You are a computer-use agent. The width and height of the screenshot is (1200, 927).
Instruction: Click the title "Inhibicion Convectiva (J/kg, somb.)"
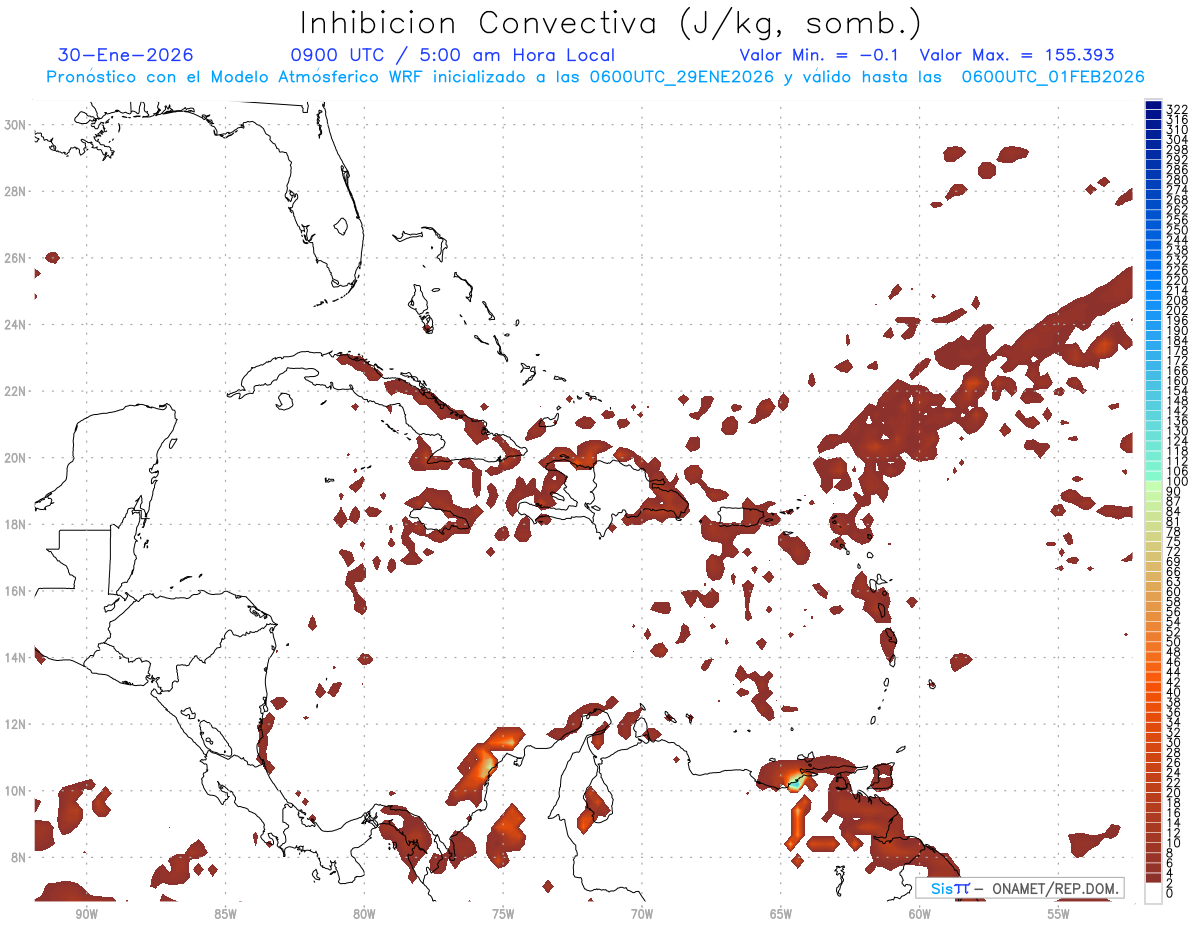point(610,23)
